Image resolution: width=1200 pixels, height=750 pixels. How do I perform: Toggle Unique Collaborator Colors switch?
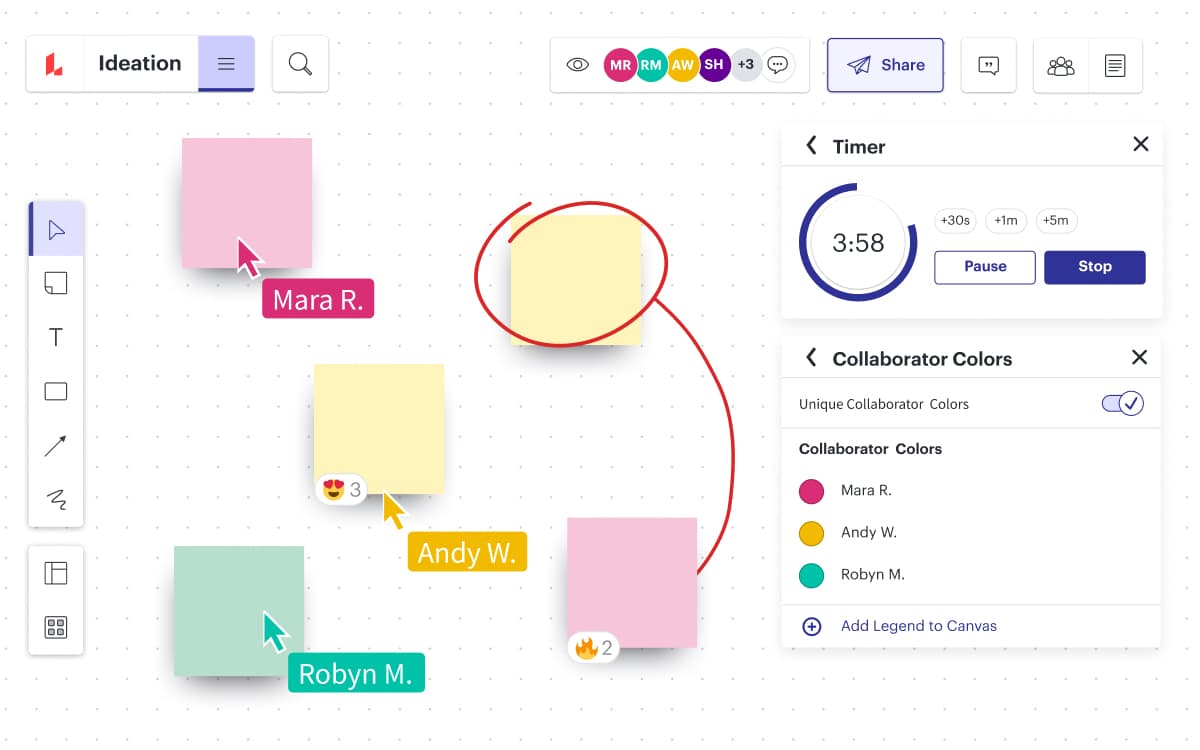[1122, 404]
